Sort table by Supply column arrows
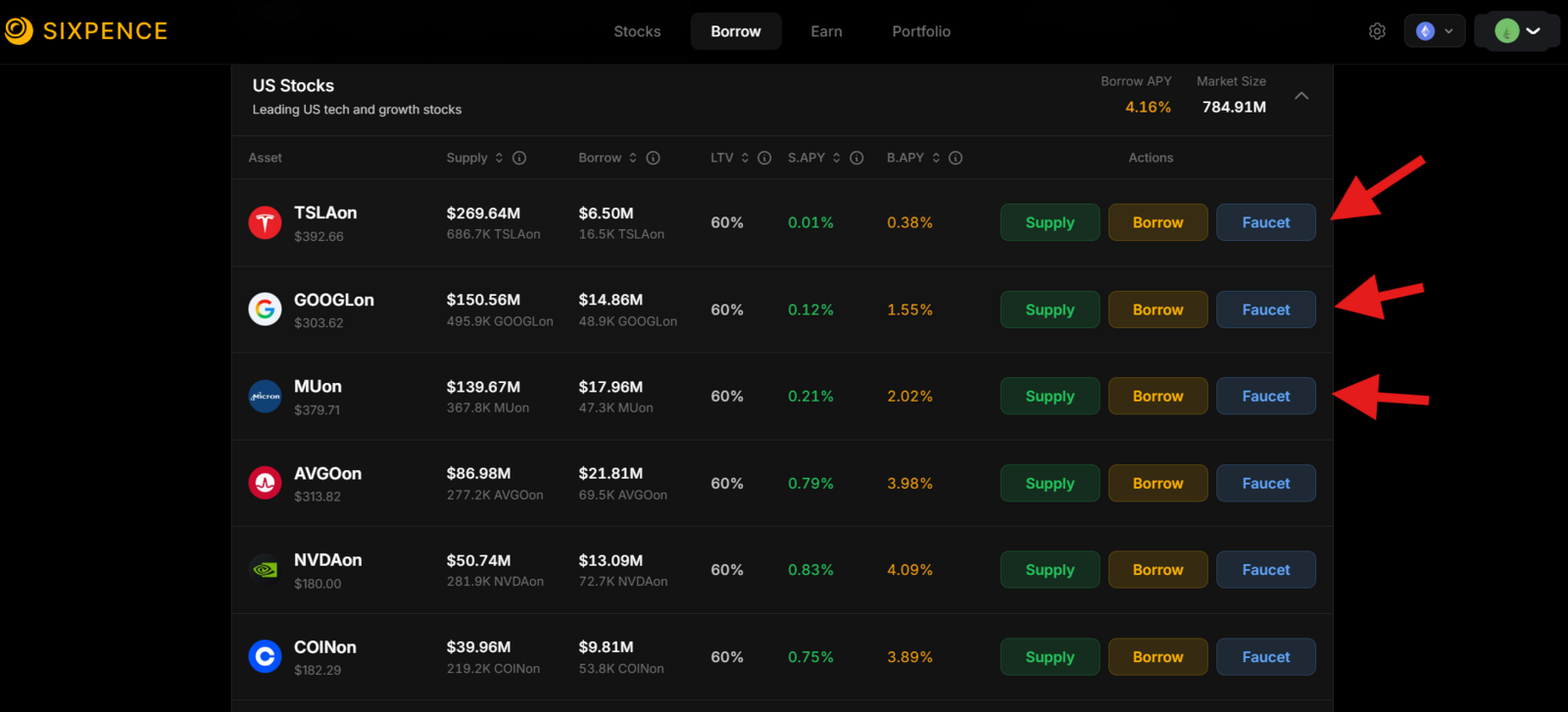Image resolution: width=1568 pixels, height=712 pixels. (499, 158)
